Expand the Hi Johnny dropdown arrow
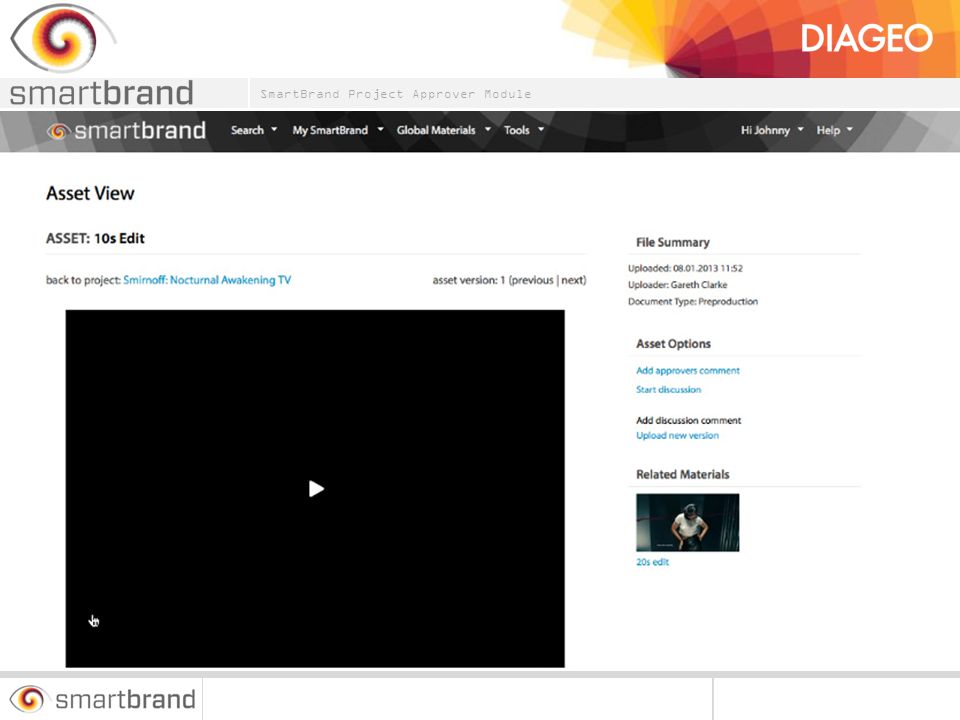Viewport: 960px width, 720px height. [x=800, y=129]
